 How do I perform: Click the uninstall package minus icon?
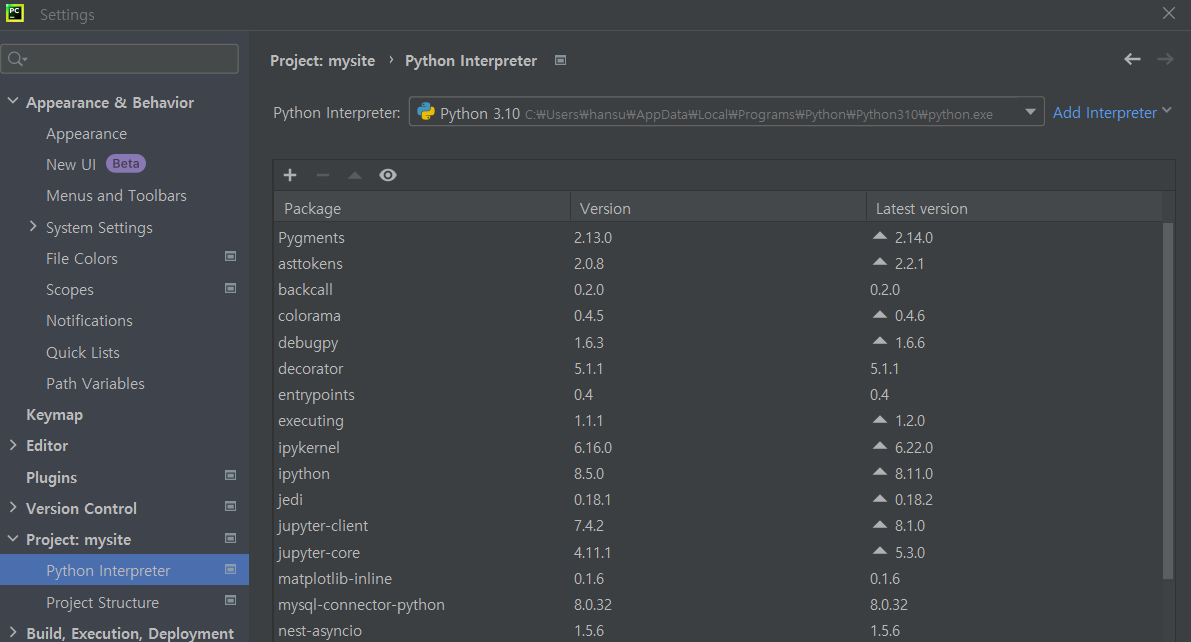coord(323,176)
